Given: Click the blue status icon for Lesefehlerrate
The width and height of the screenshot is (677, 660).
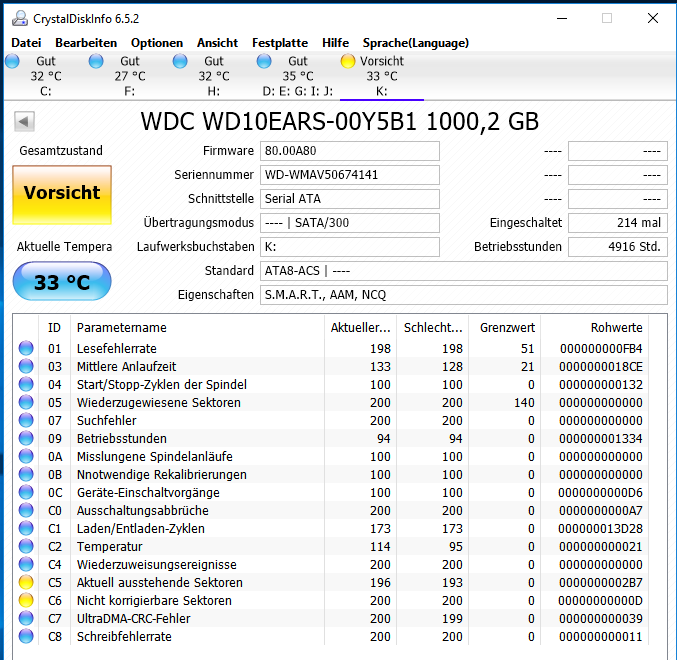Looking at the screenshot, I should pos(26,348).
